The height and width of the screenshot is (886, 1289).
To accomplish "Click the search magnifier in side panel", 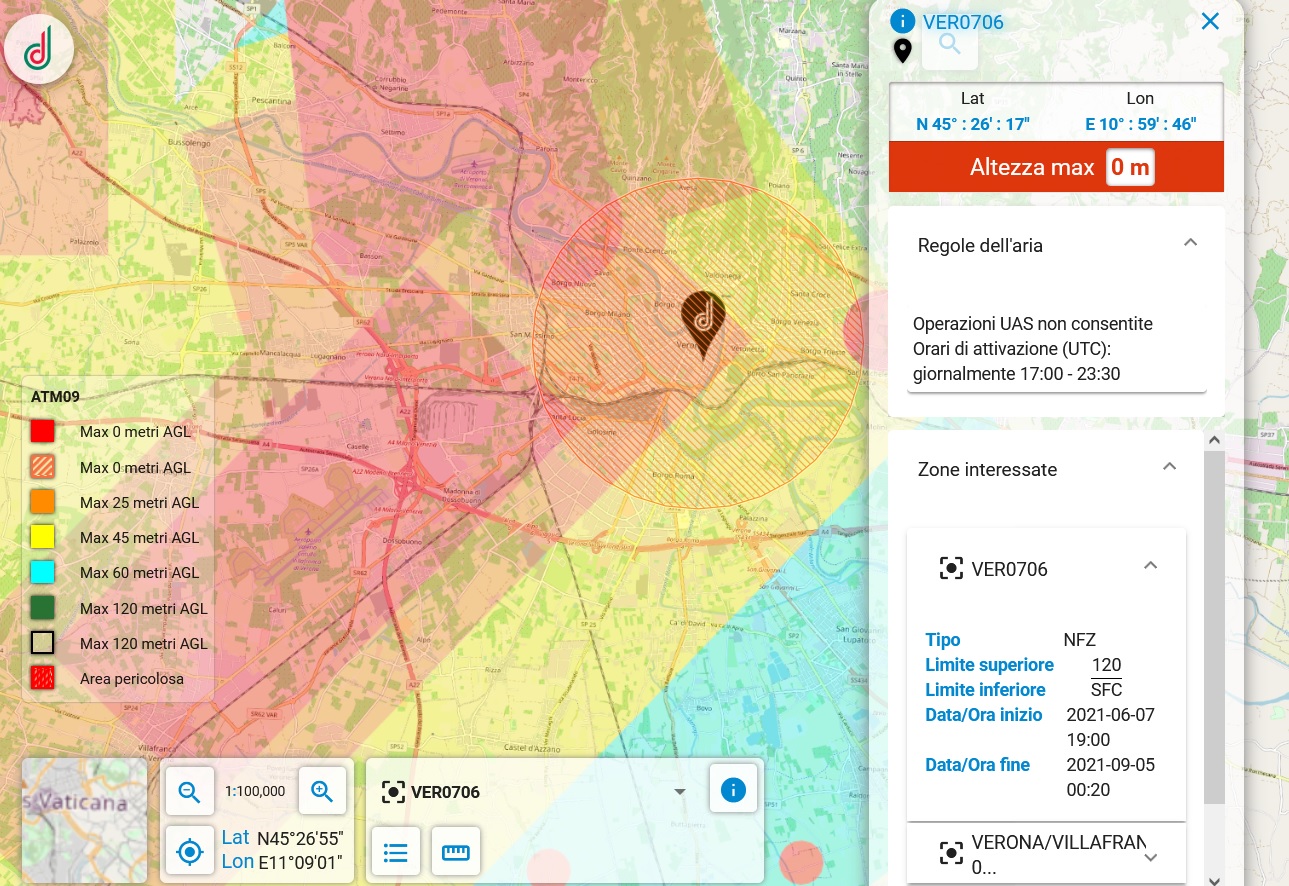I will pyautogui.click(x=949, y=45).
